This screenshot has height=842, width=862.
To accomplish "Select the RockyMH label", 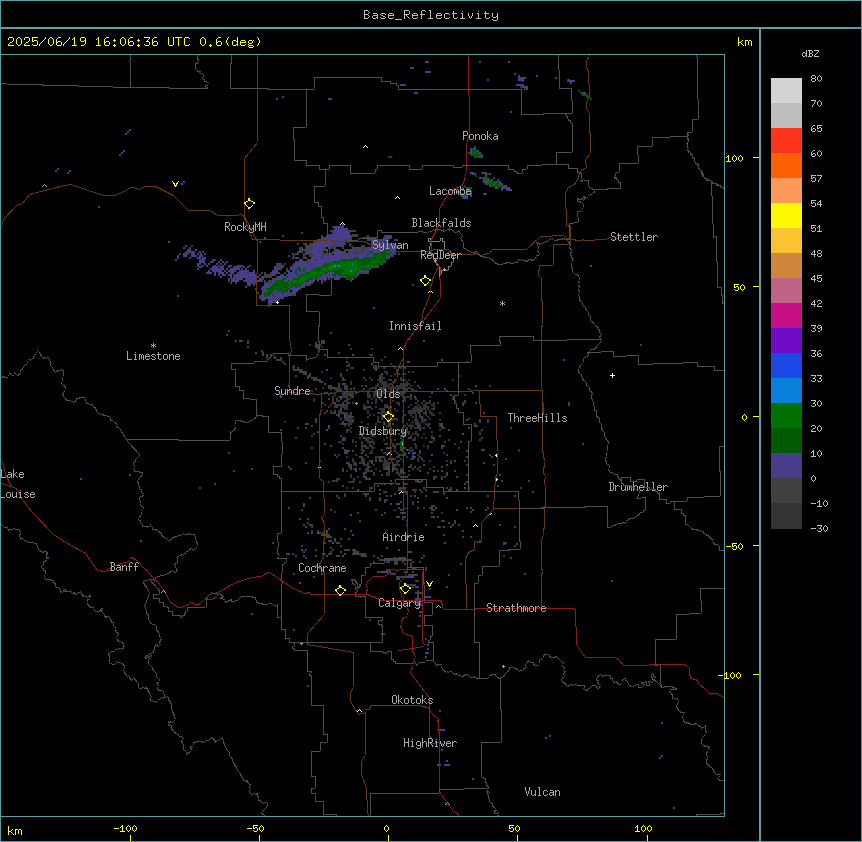I will click(245, 227).
